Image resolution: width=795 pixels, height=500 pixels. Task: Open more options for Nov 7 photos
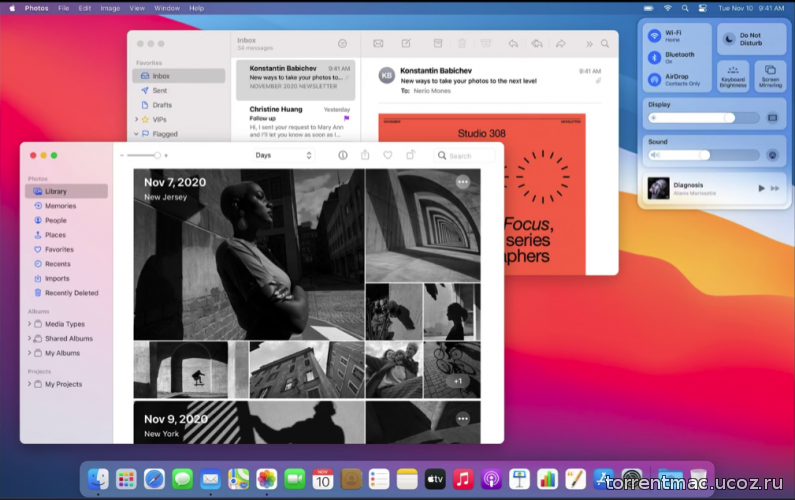(x=462, y=182)
